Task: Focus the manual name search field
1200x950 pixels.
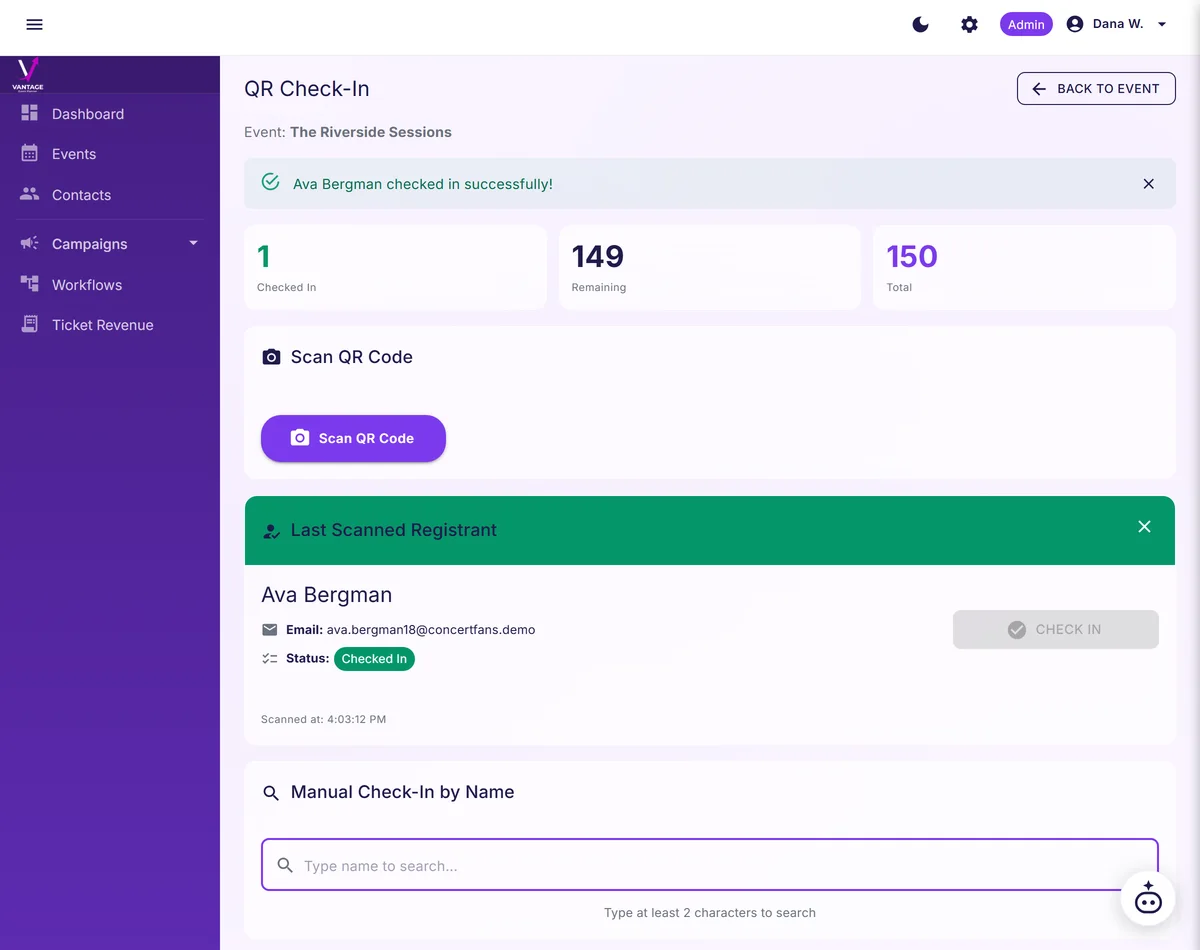Action: 710,865
